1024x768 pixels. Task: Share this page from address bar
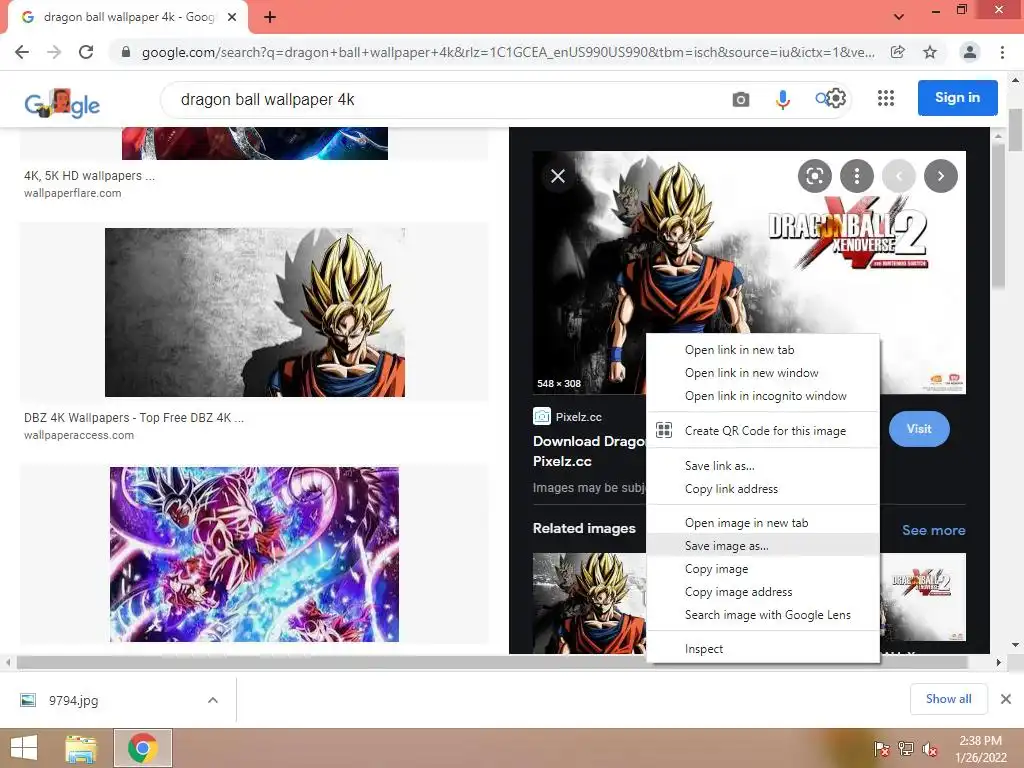pyautogui.click(x=898, y=52)
